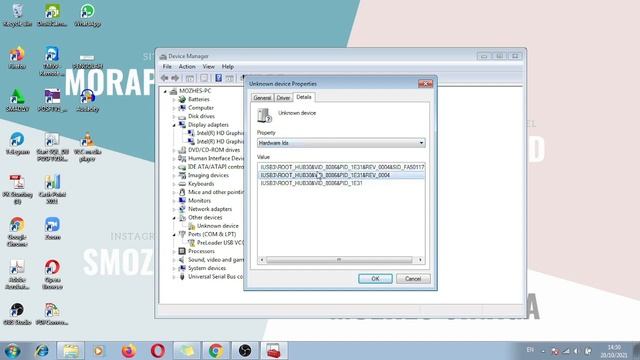640x360 pixels.
Task: Select Details tab
Action: tap(304, 97)
